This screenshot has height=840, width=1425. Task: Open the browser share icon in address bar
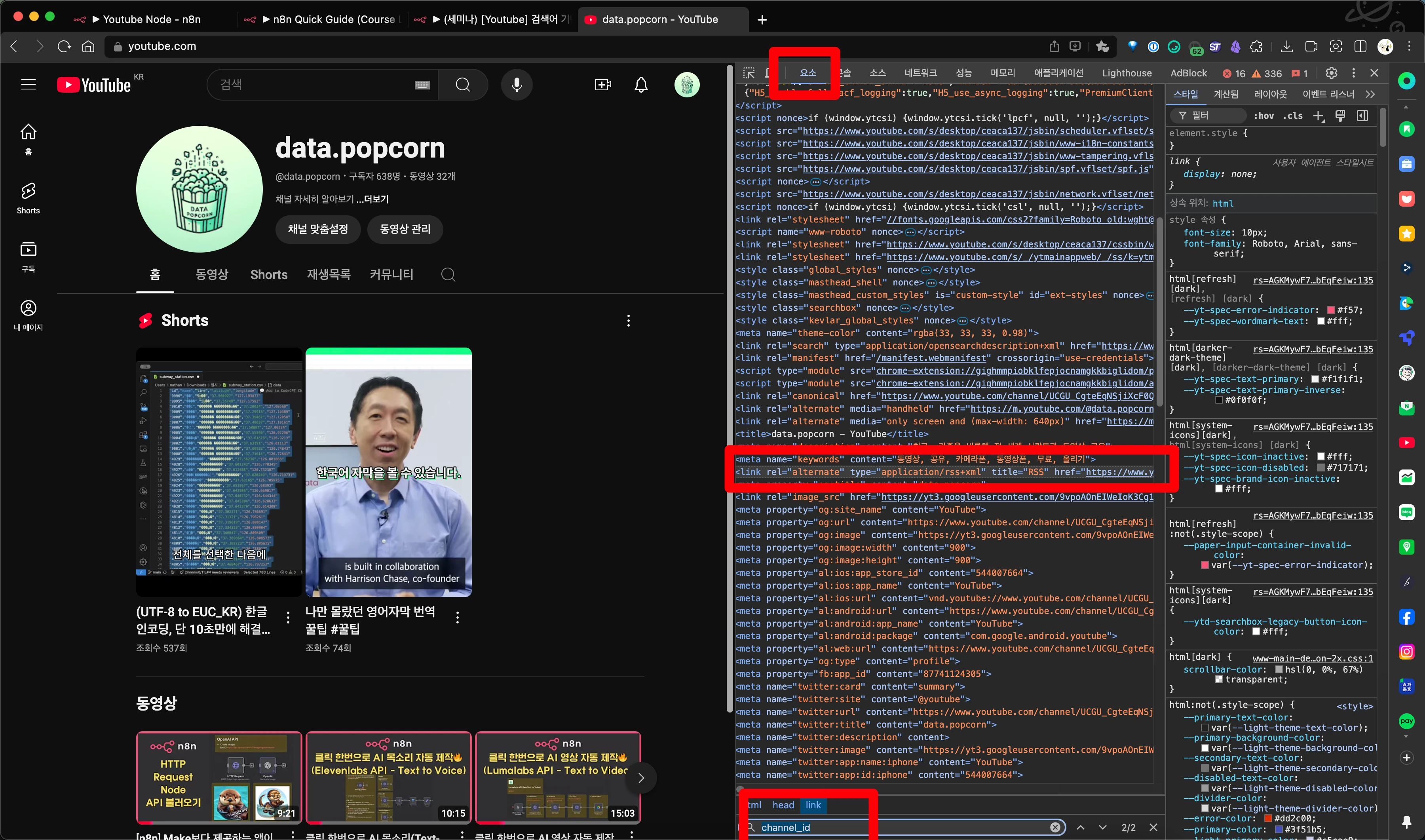[x=1054, y=46]
